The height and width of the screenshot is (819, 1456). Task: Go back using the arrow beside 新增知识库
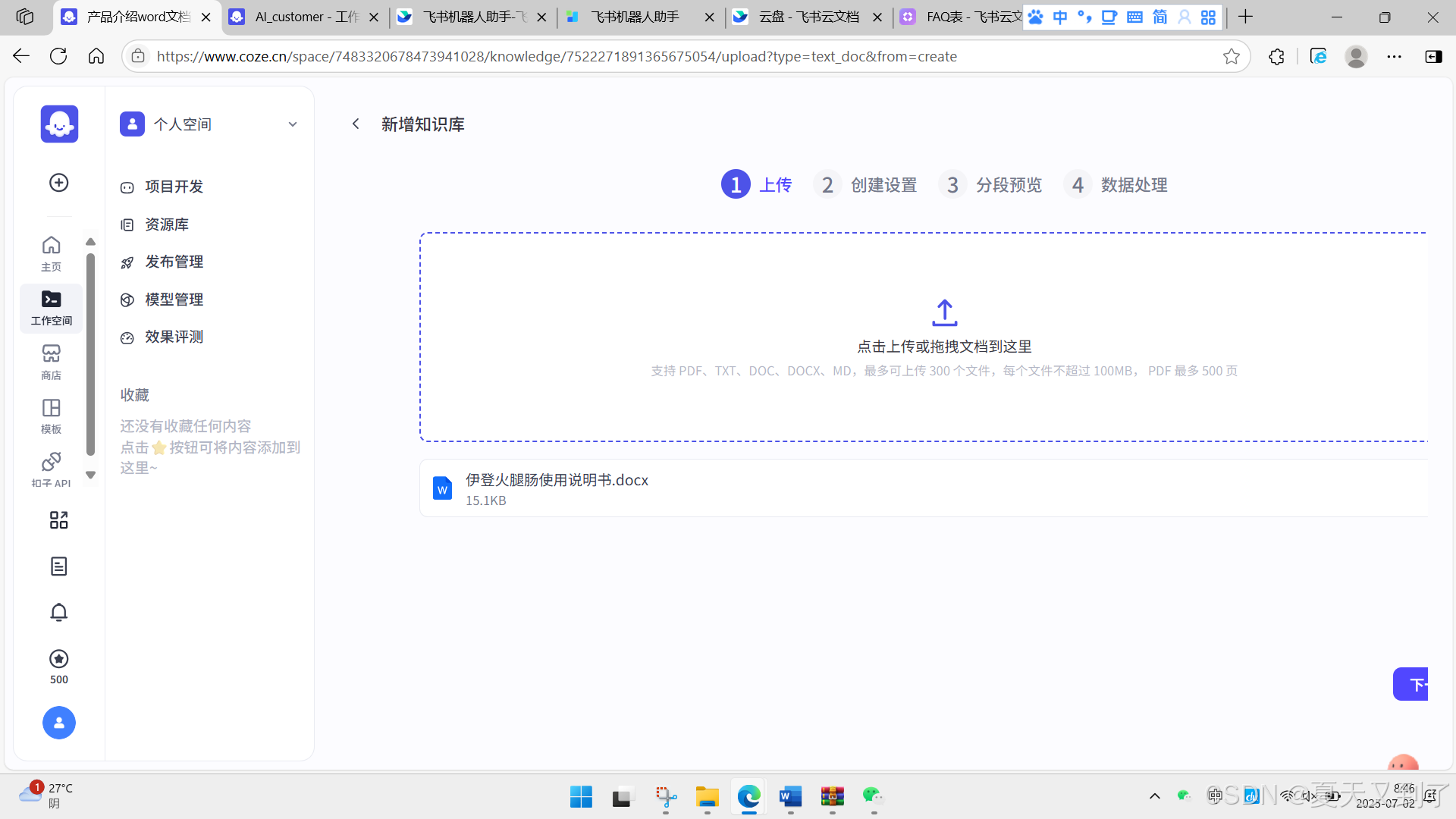(x=356, y=124)
